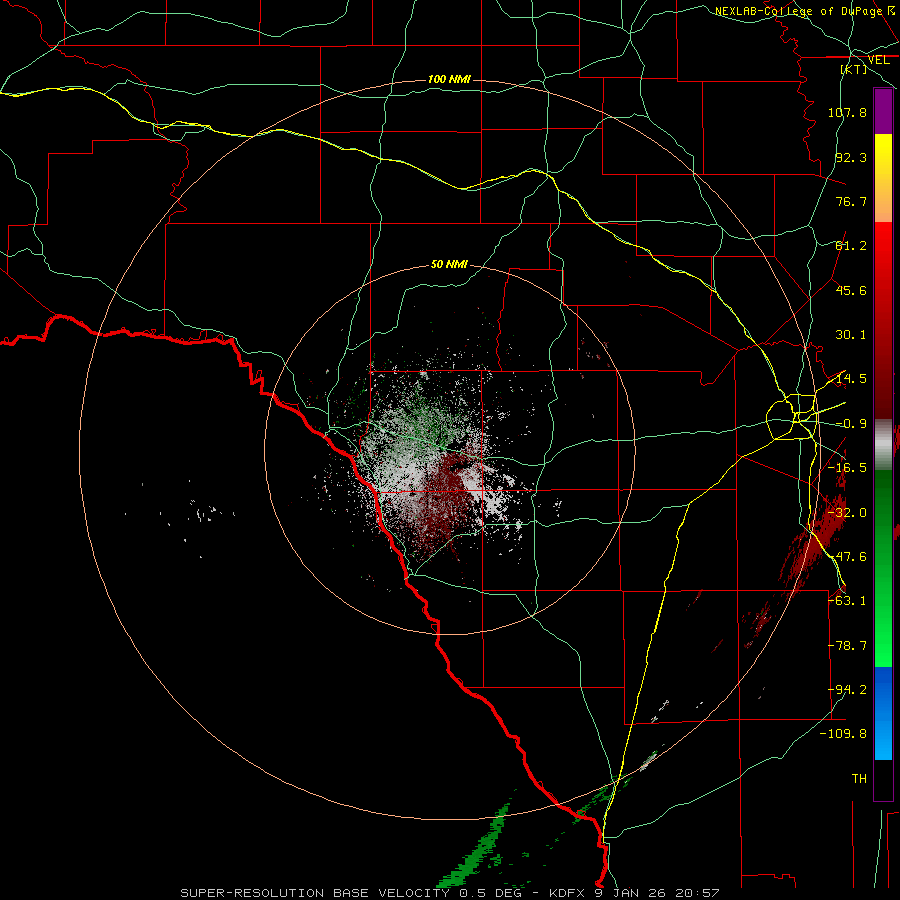900x900 pixels.
Task: Click the KDFX radar site identifier
Action: pos(568,893)
